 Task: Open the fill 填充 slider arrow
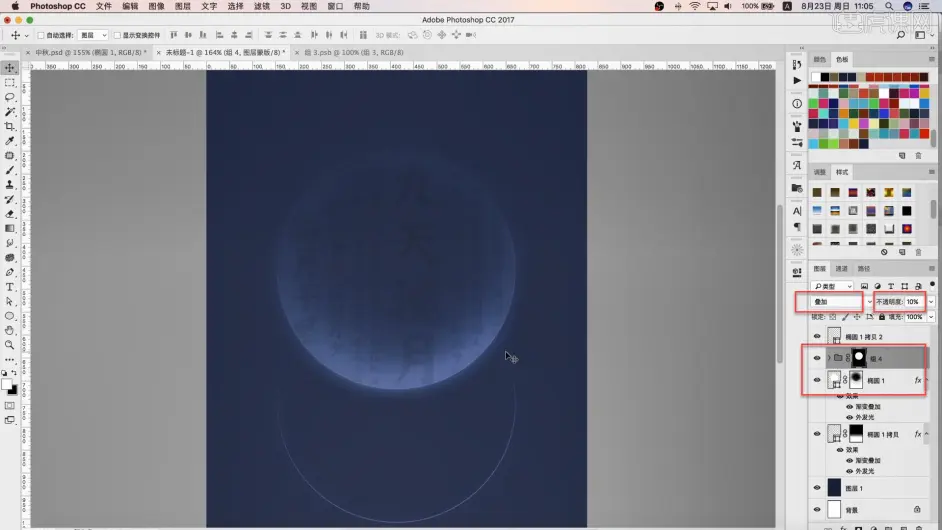(x=931, y=317)
